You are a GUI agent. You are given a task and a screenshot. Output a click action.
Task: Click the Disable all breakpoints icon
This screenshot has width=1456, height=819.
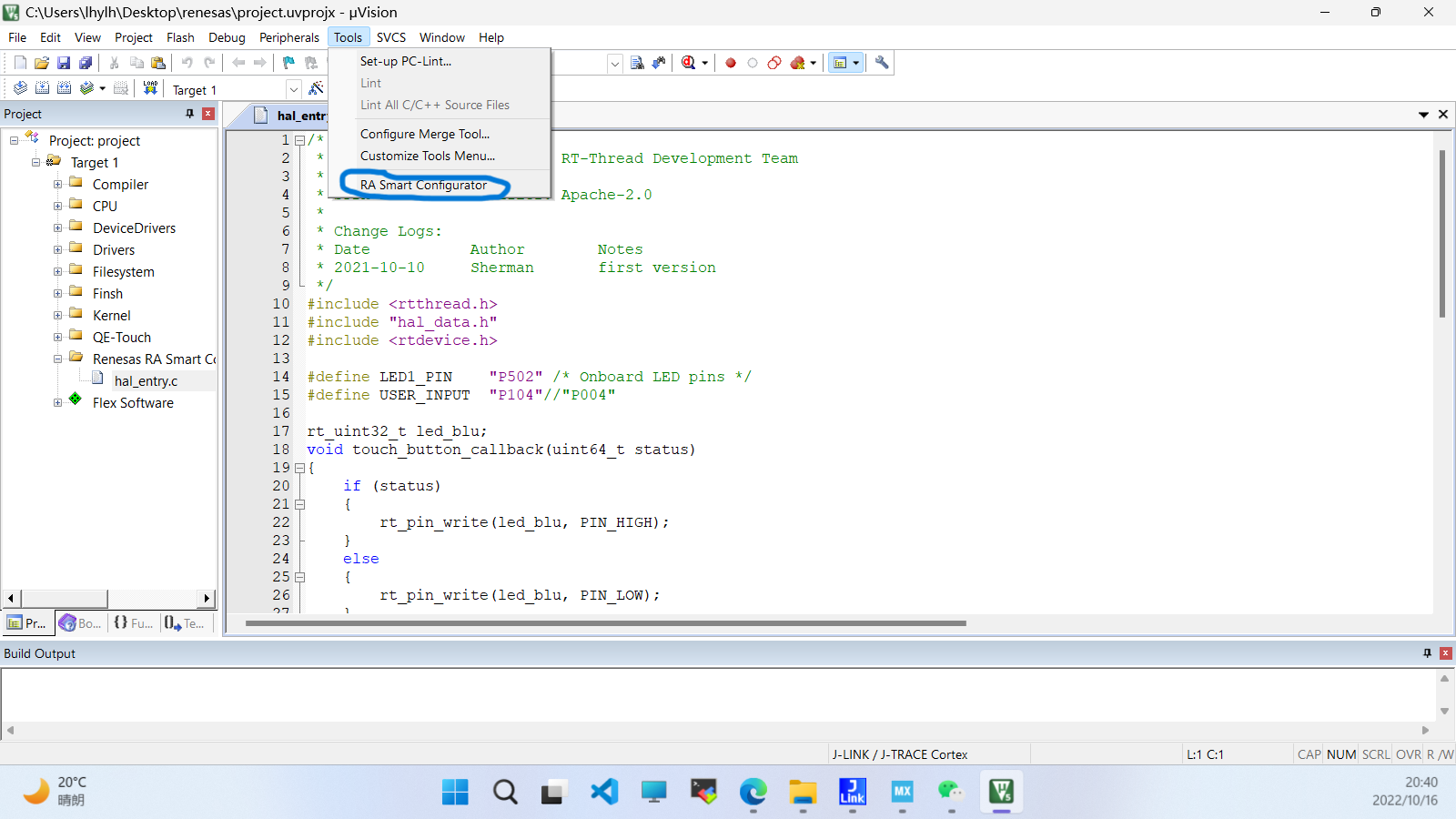(774, 63)
